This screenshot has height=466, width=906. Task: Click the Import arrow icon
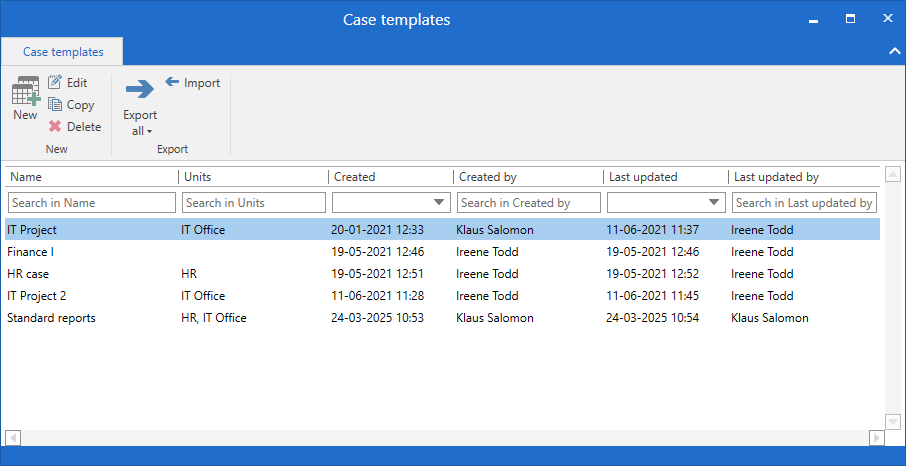(172, 83)
